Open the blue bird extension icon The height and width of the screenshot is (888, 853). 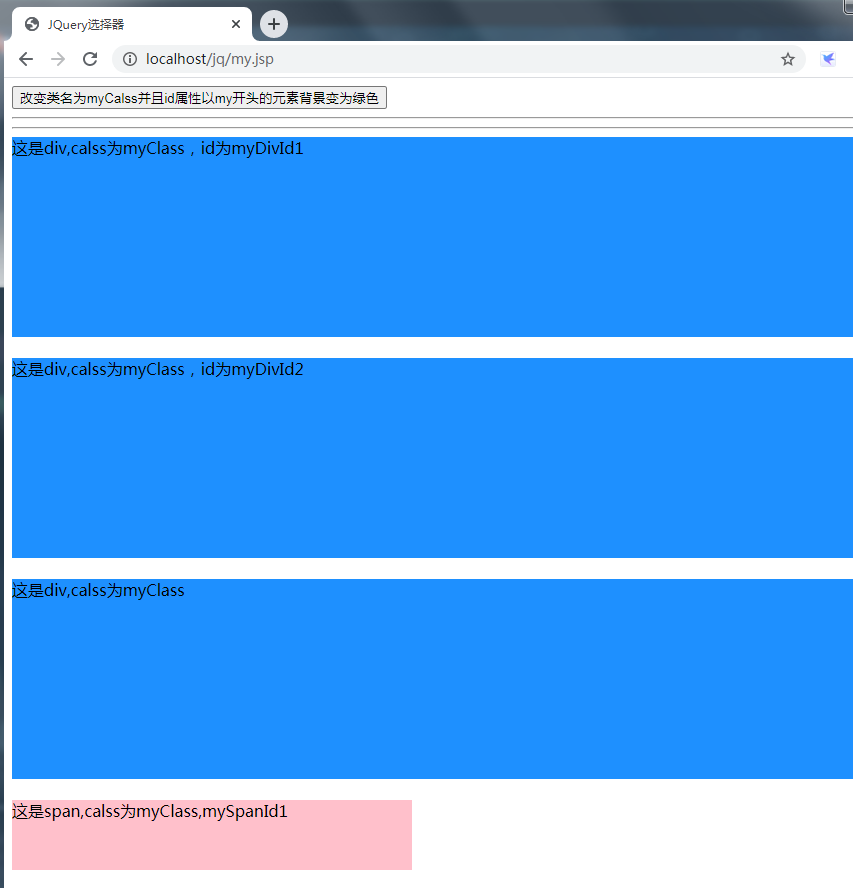(x=828, y=59)
